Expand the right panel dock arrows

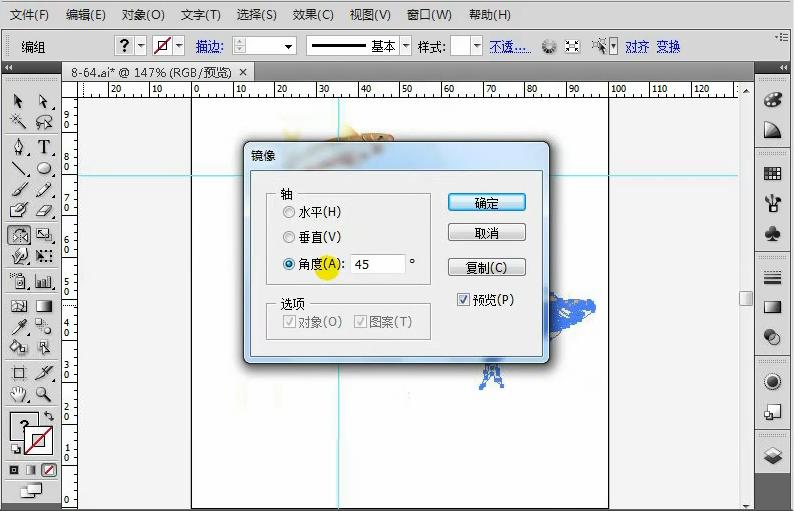click(x=783, y=67)
